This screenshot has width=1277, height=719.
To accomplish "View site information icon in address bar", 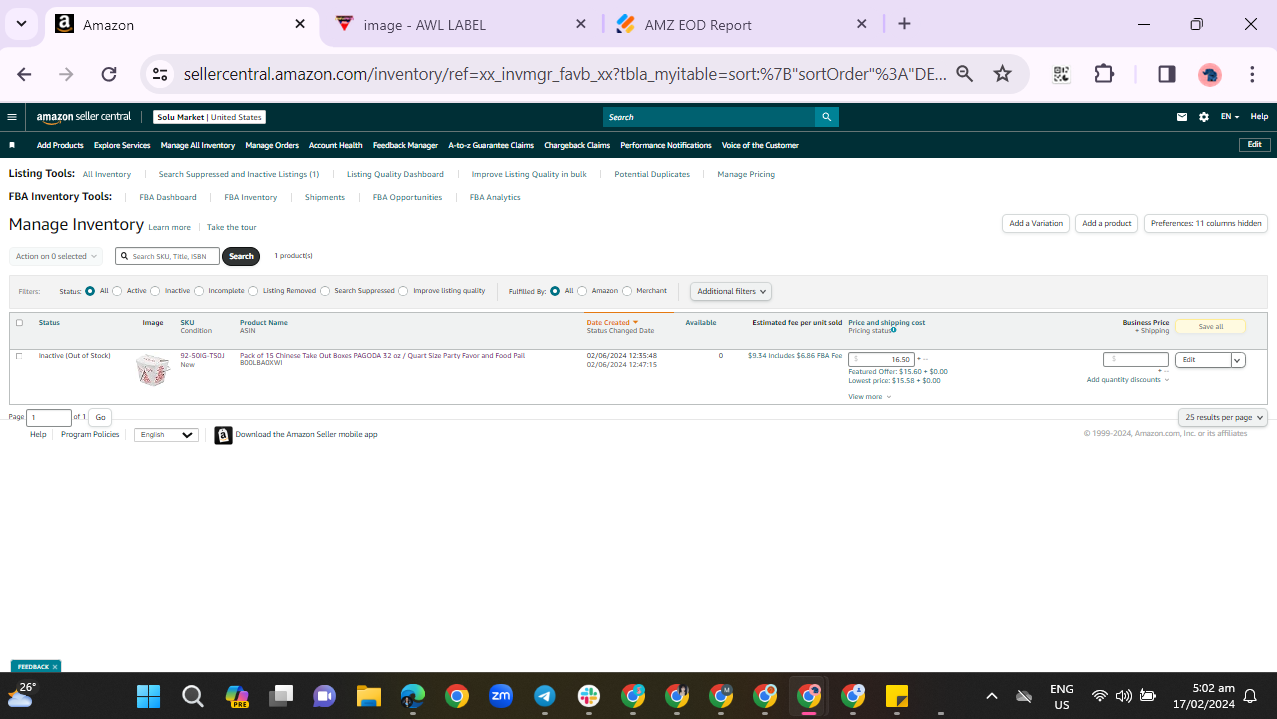I will click(160, 74).
